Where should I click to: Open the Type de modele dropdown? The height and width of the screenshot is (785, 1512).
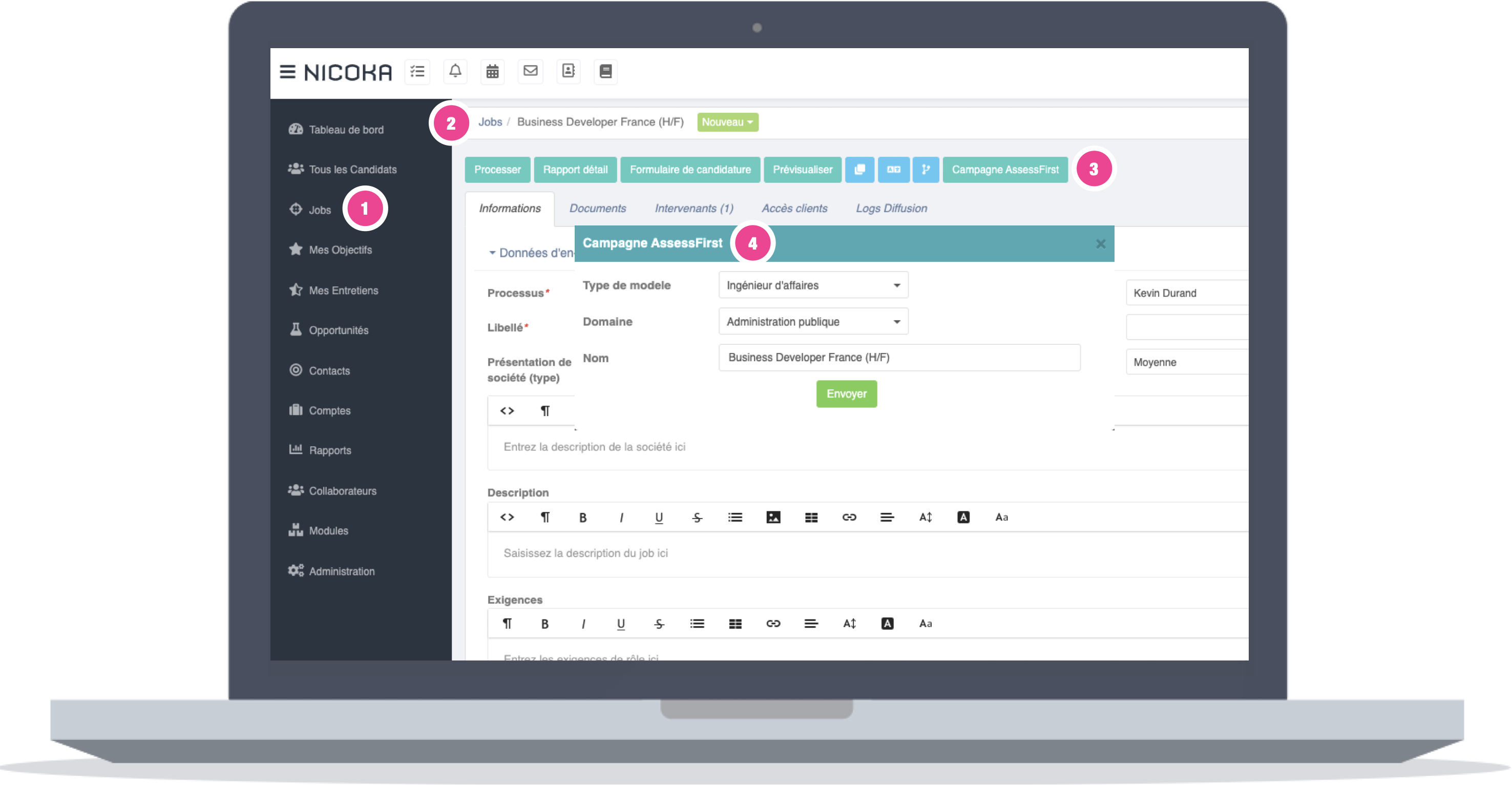tap(813, 285)
